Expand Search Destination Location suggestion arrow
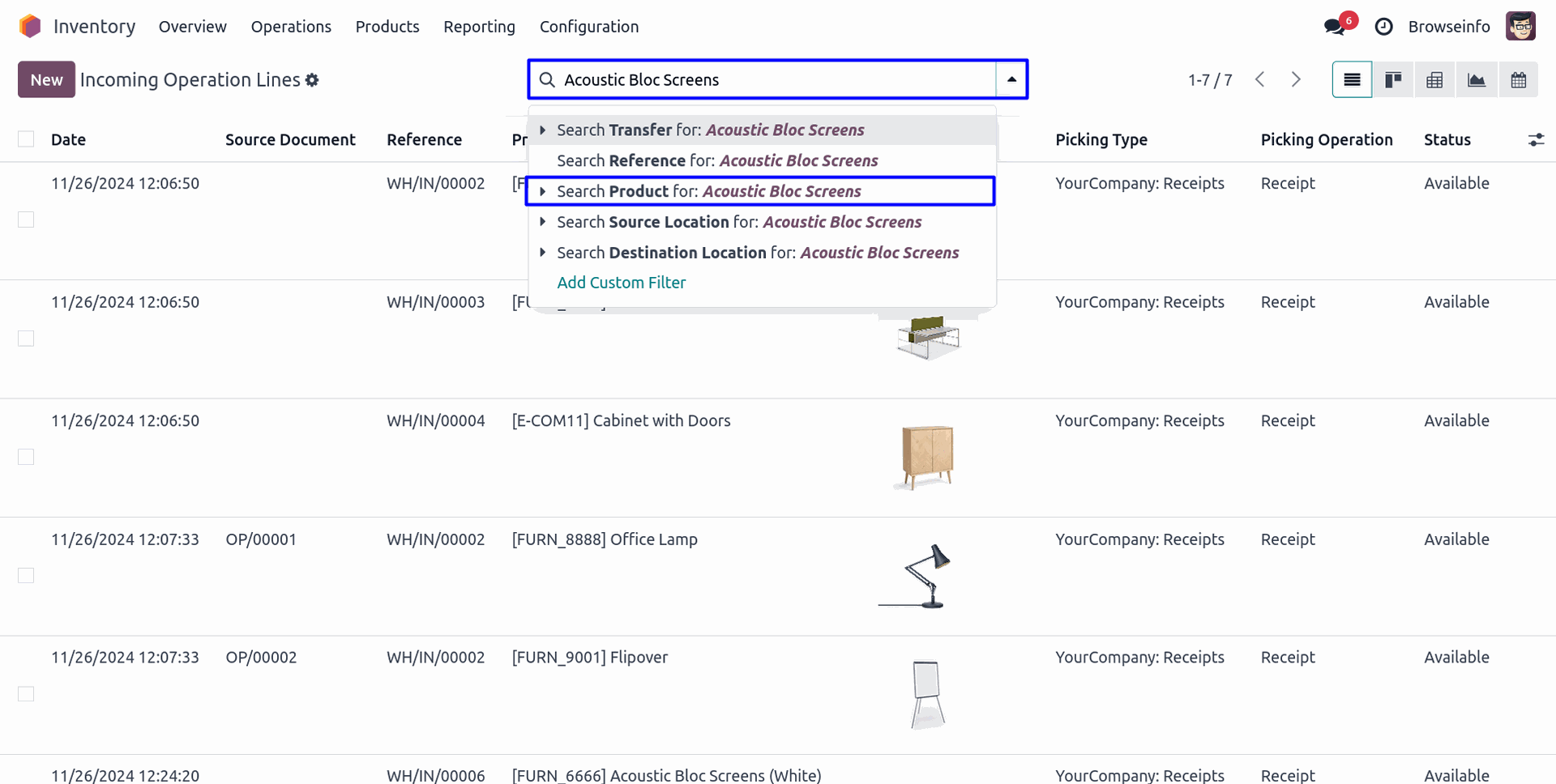This screenshot has height=784, width=1556. pyautogui.click(x=542, y=253)
